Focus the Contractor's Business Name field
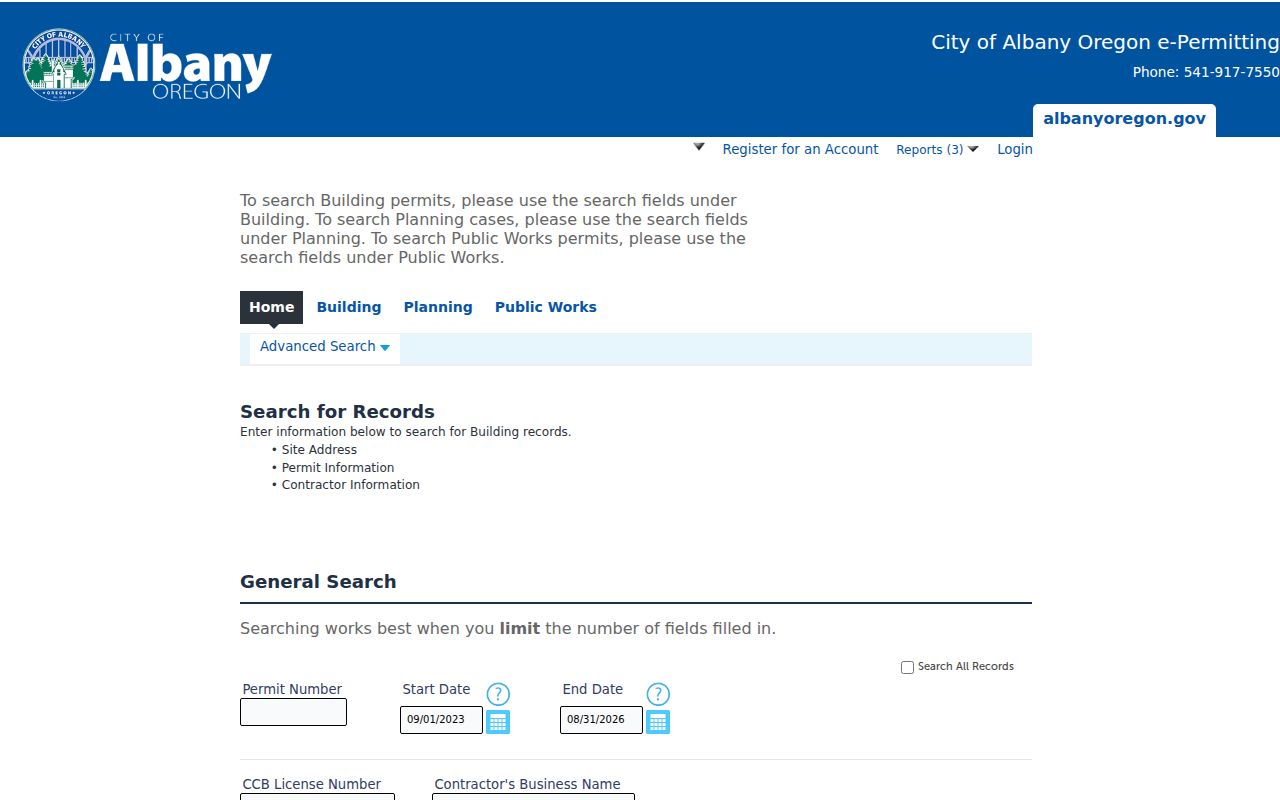This screenshot has height=800, width=1280. pos(533,797)
